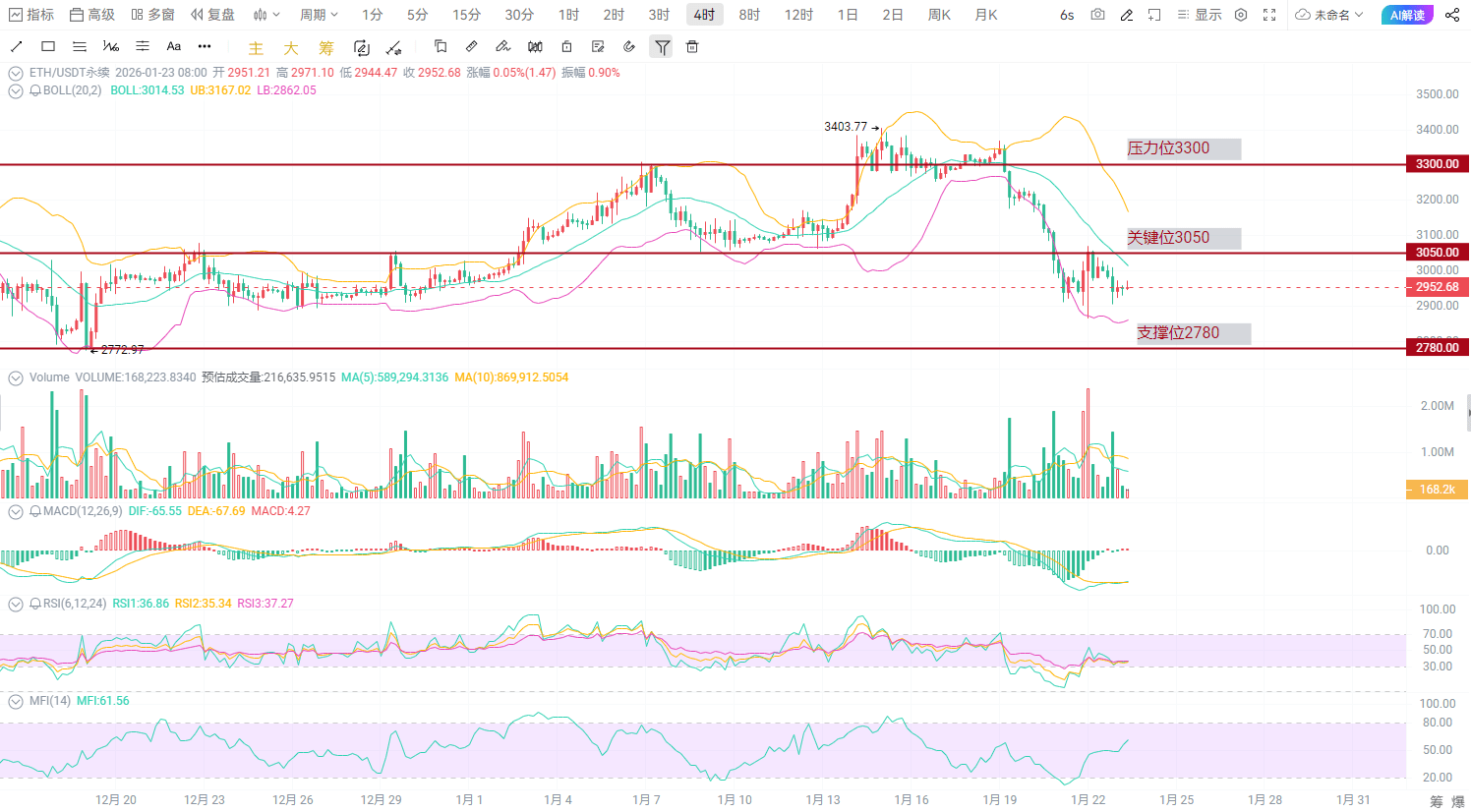Select the 4时 timeframe tab

[x=704, y=15]
